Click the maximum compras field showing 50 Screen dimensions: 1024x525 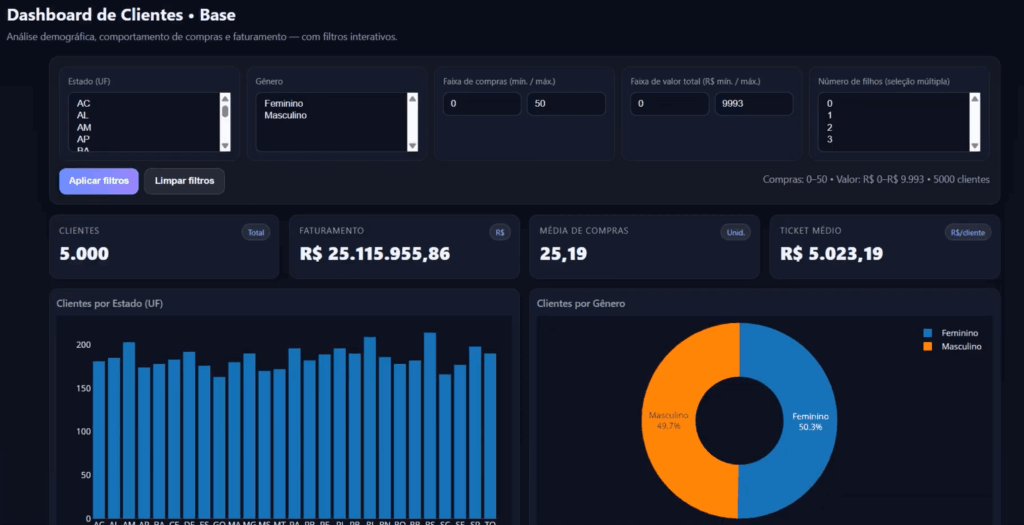(x=566, y=104)
